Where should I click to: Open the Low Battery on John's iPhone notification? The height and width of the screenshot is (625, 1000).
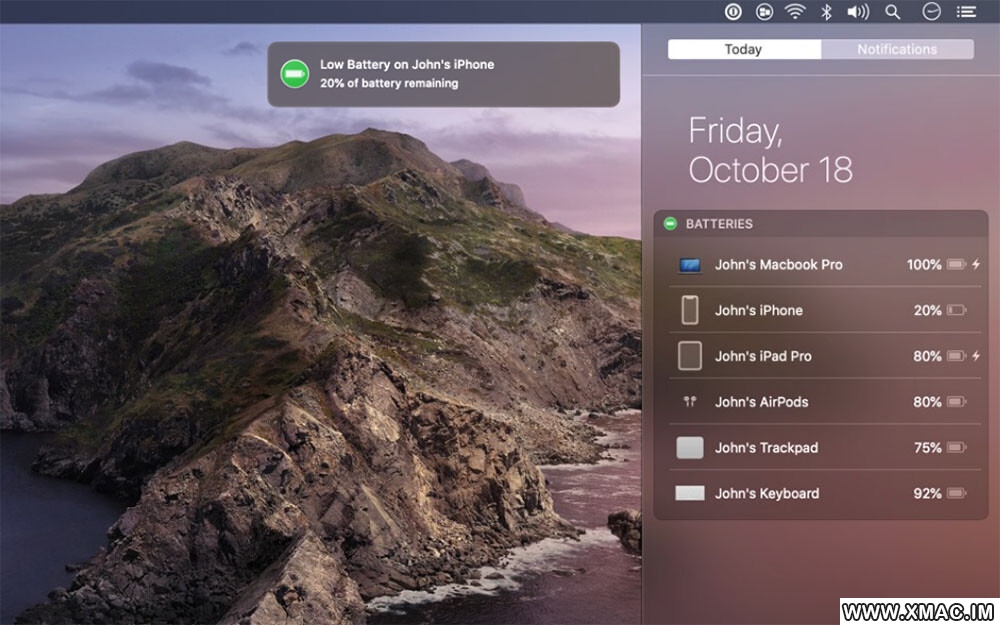click(443, 74)
